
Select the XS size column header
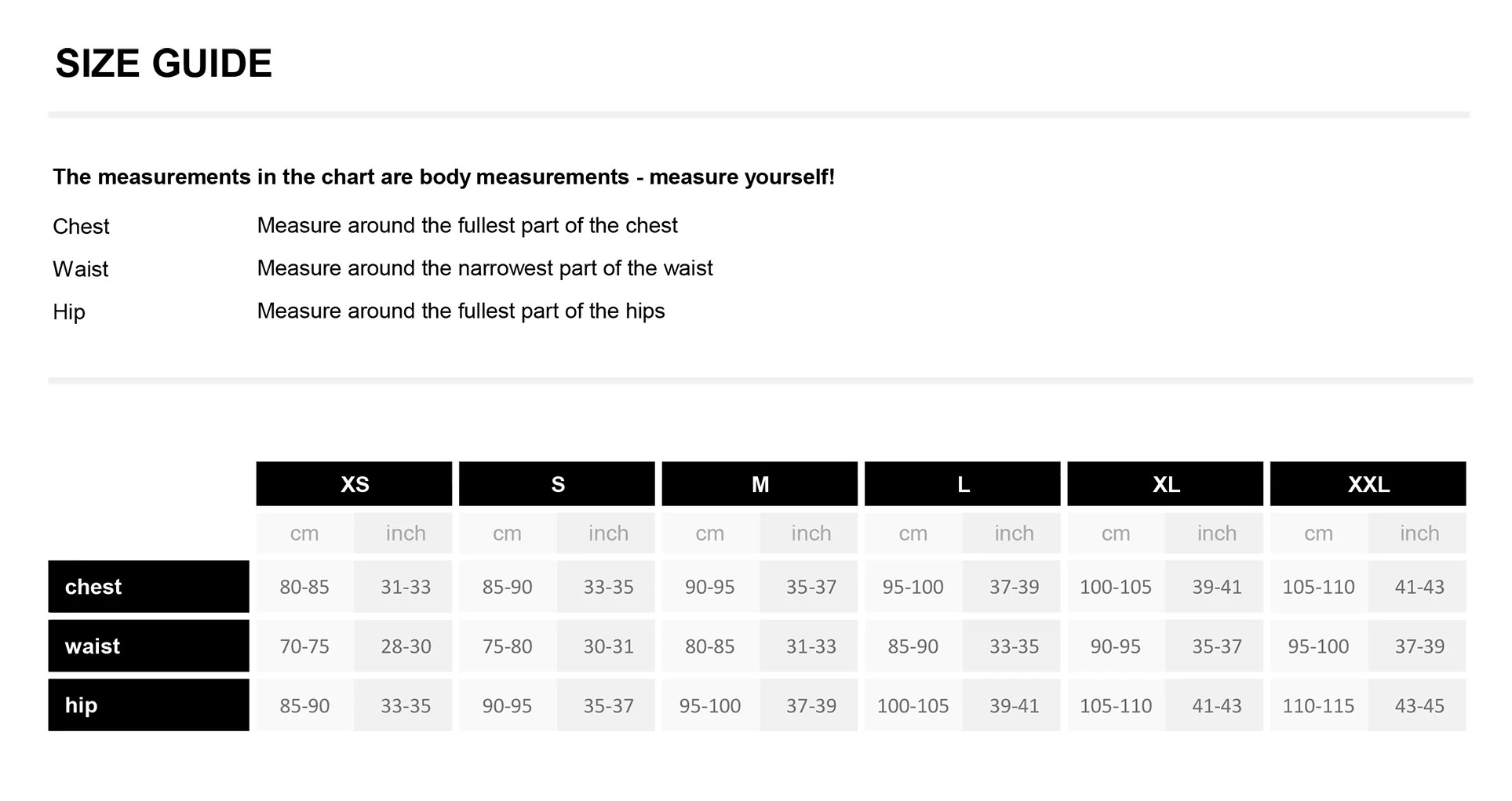(354, 484)
